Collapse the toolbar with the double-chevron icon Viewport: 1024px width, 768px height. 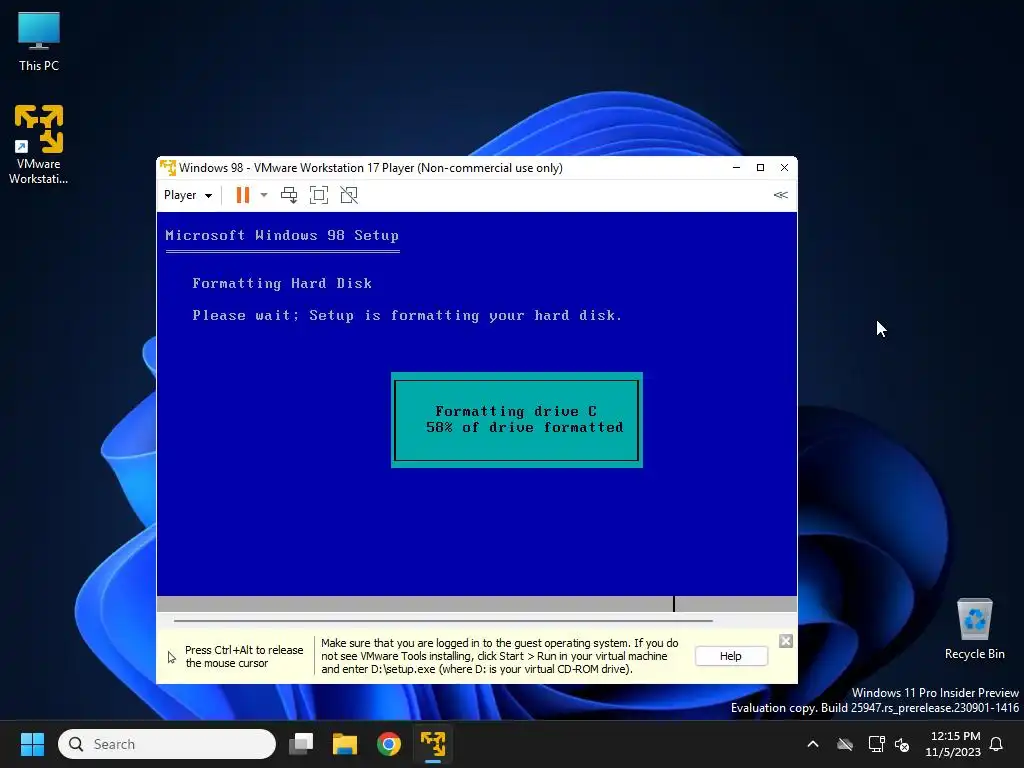(780, 195)
